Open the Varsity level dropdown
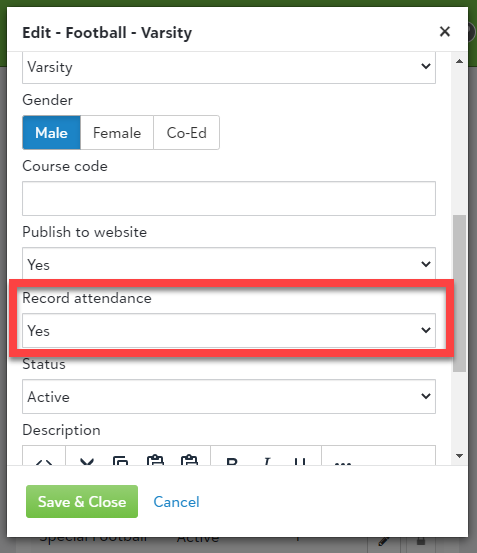This screenshot has width=477, height=553. tap(229, 67)
